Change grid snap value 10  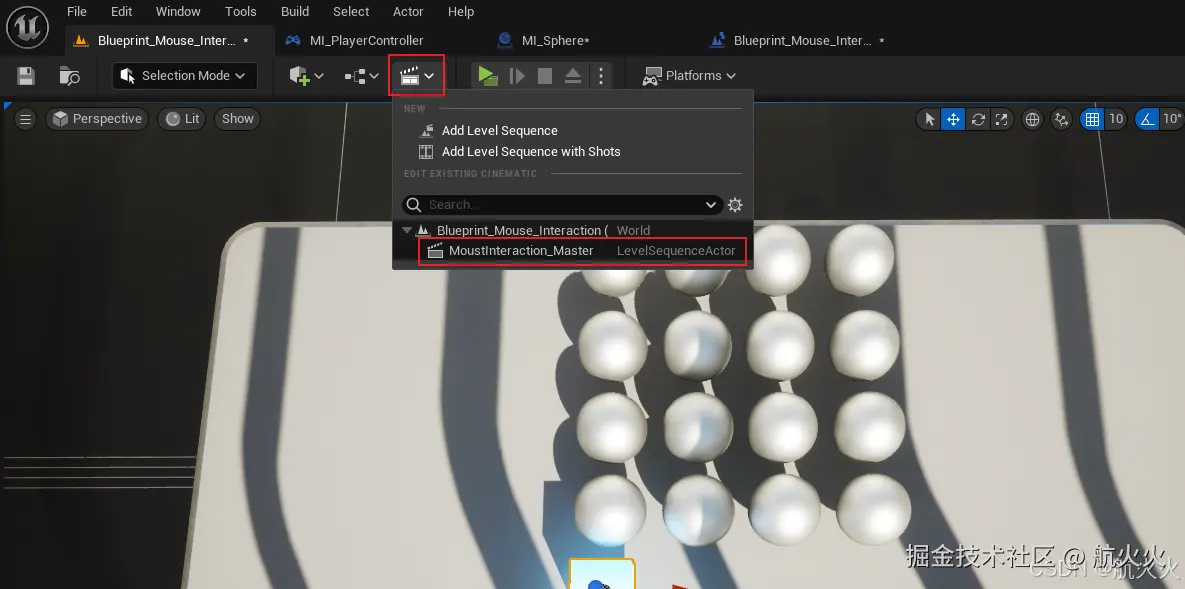click(1116, 119)
